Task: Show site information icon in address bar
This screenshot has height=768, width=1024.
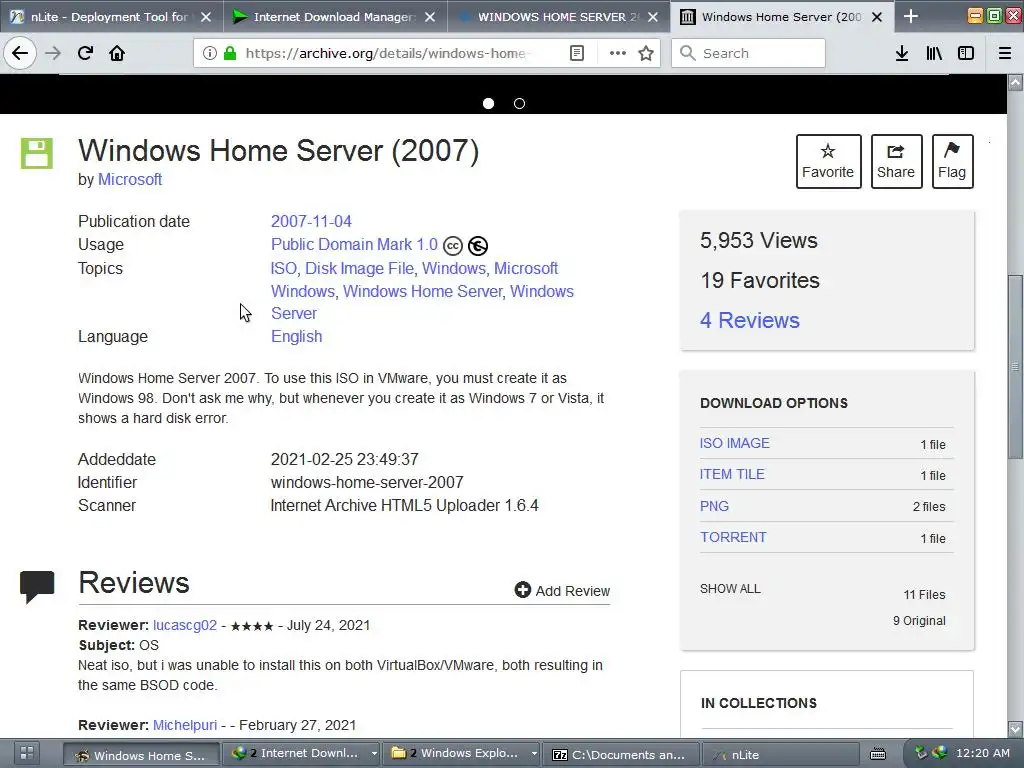Action: (x=209, y=53)
